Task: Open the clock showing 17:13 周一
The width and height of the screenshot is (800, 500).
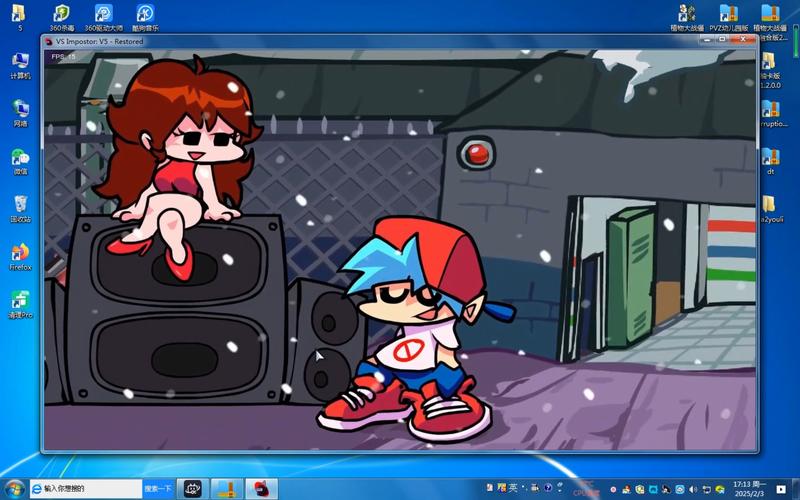Action: [749, 489]
